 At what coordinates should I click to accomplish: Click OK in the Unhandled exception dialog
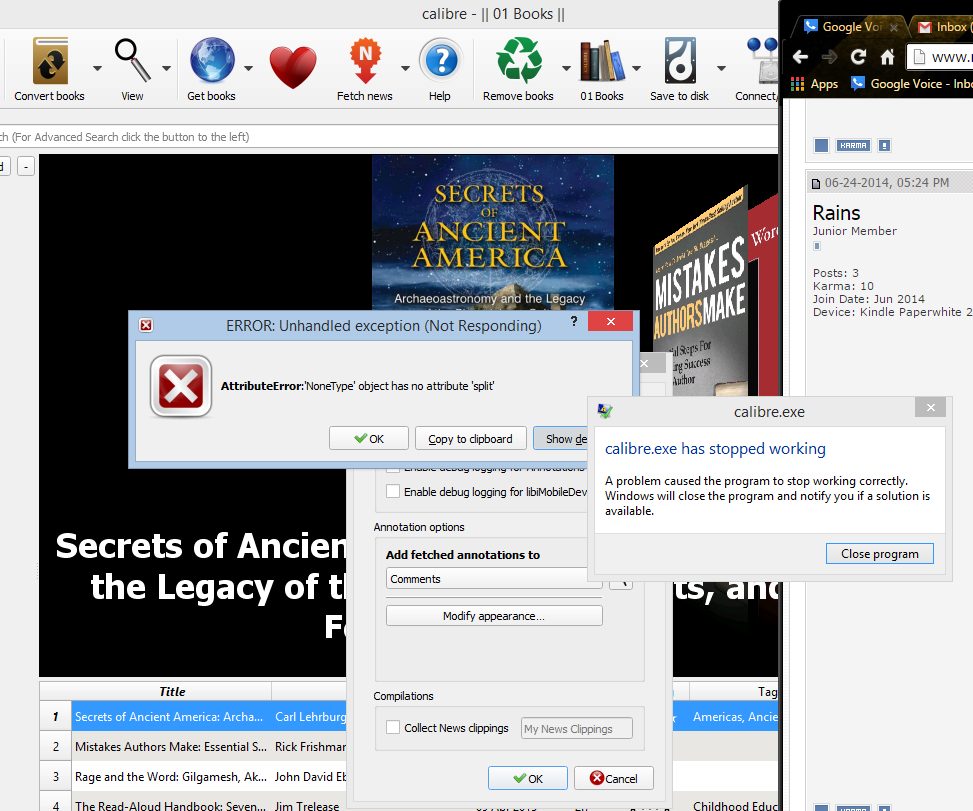pos(369,438)
